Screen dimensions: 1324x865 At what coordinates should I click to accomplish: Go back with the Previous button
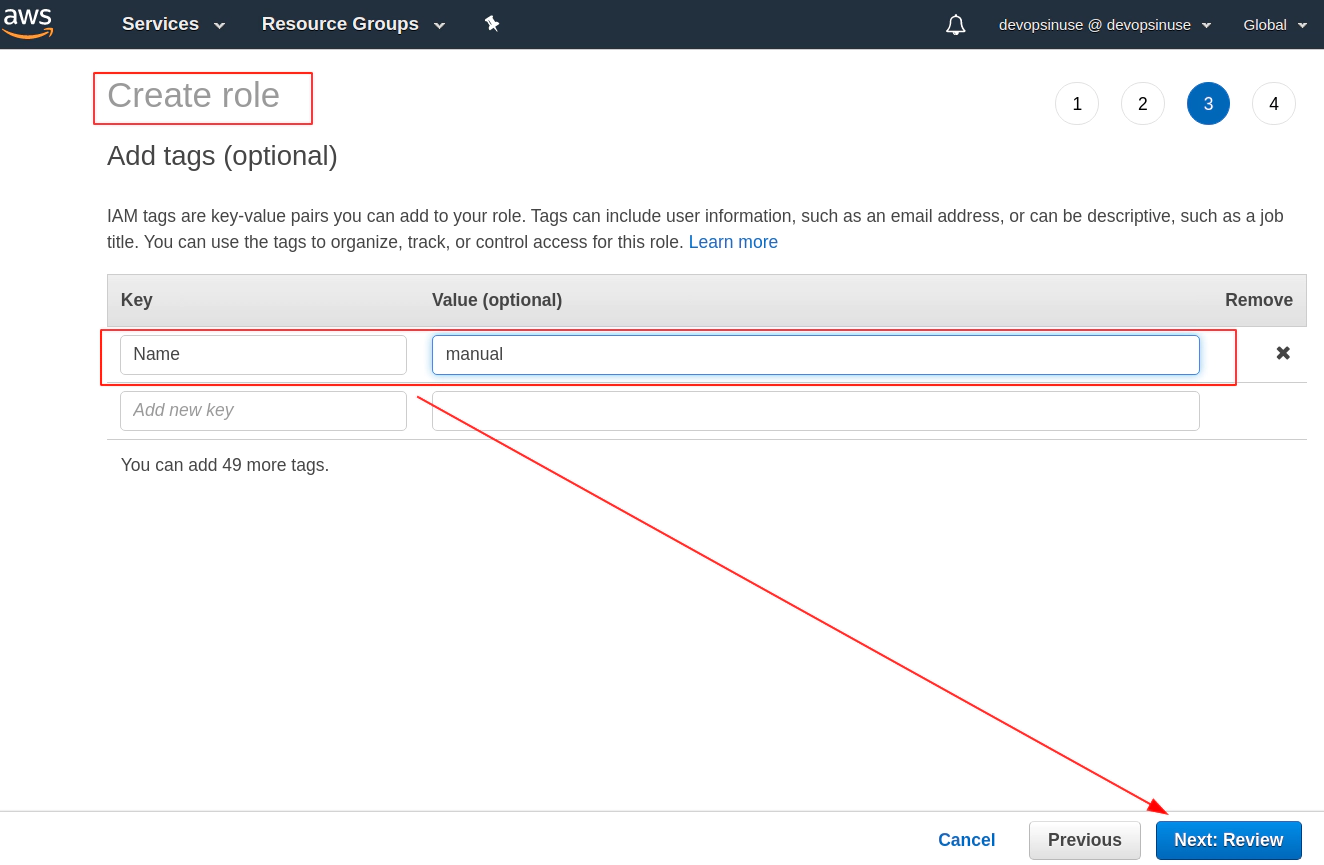click(x=1085, y=840)
